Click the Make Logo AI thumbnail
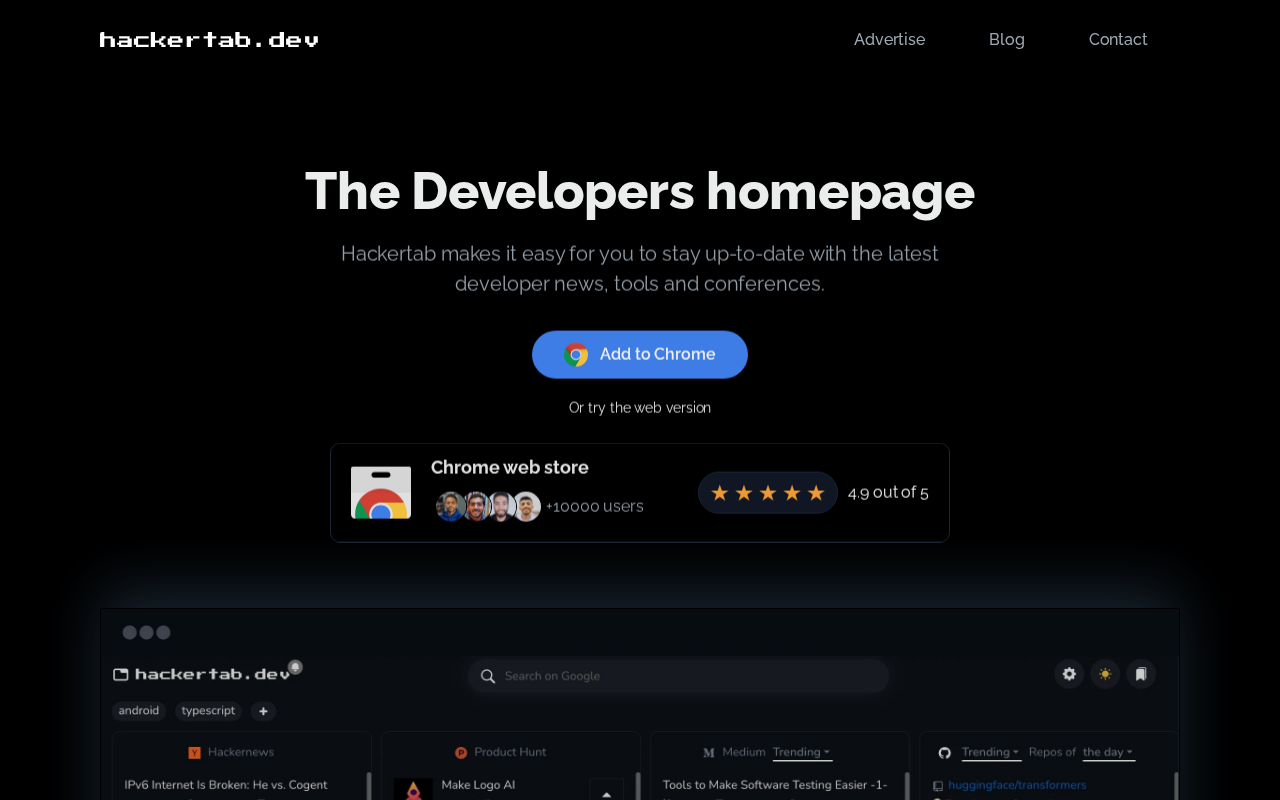The height and width of the screenshot is (800, 1280). pyautogui.click(x=413, y=789)
